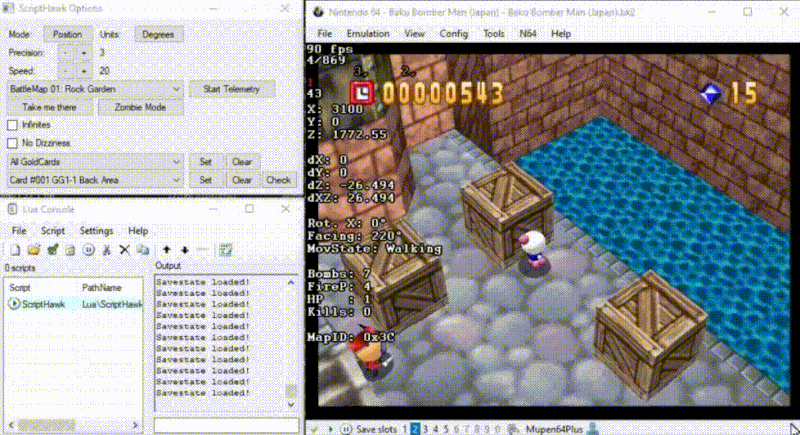The height and width of the screenshot is (435, 800).
Task: Click Set button beside Card #001
Action: tap(206, 180)
